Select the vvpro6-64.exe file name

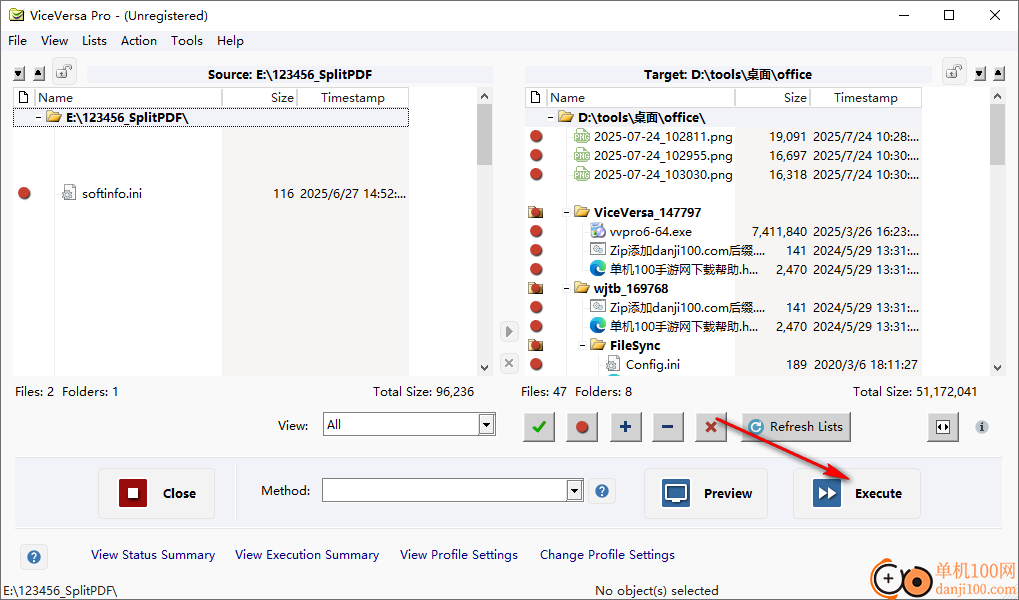(x=651, y=231)
